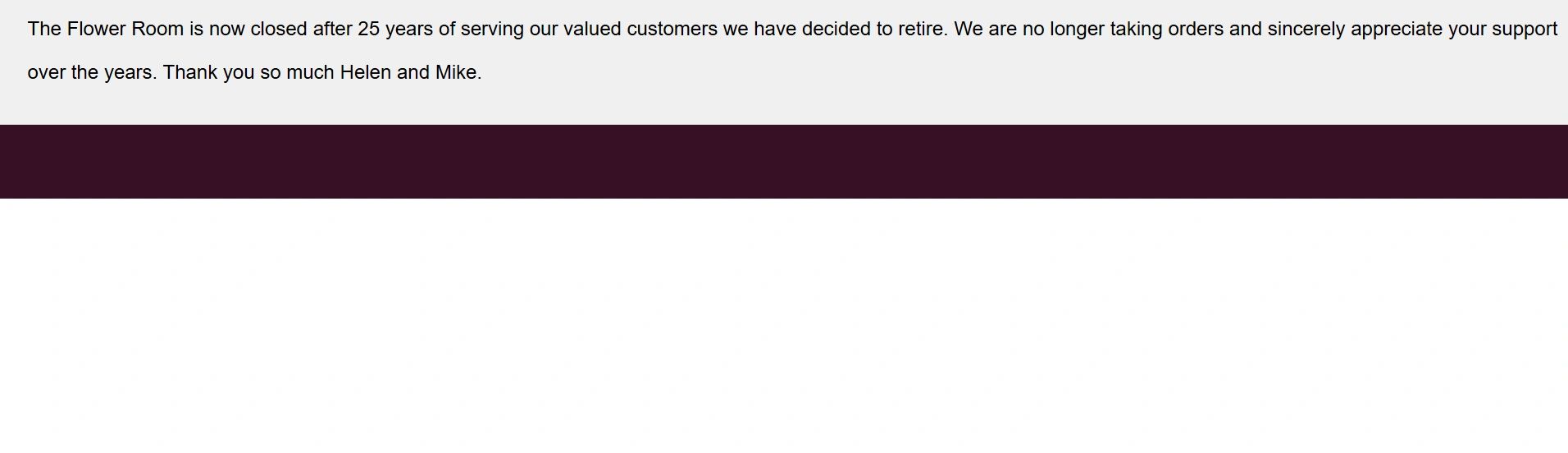
Task: Click the word "after" in the notice
Action: [x=332, y=30]
